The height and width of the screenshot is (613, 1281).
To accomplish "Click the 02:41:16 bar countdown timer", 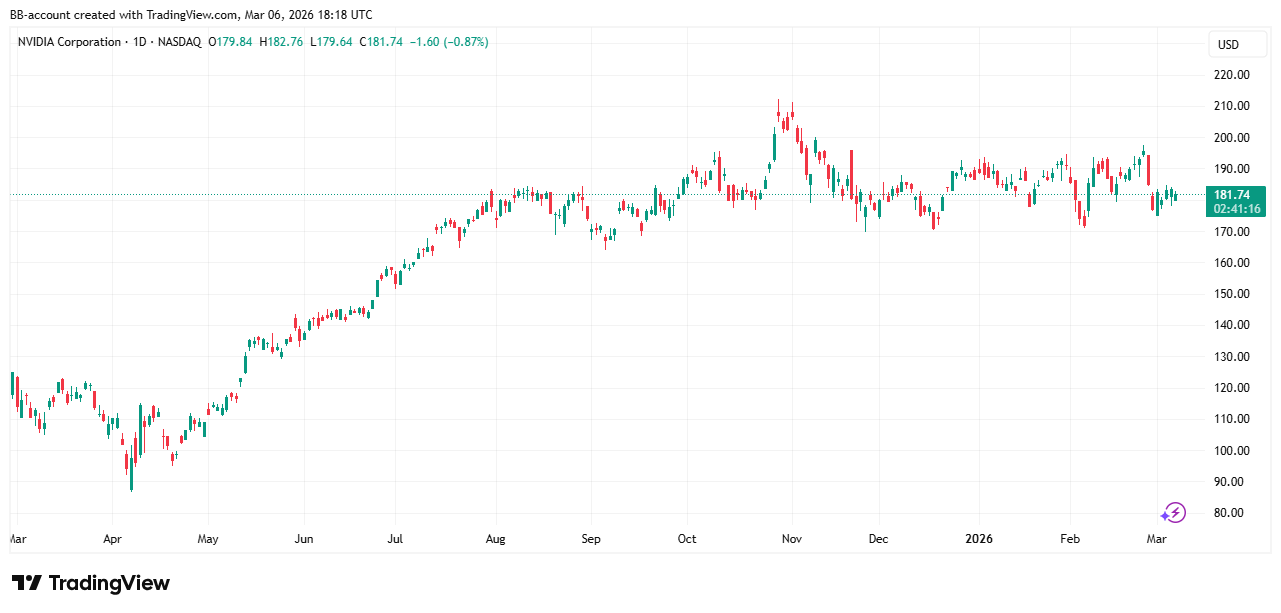I will (x=1236, y=209).
